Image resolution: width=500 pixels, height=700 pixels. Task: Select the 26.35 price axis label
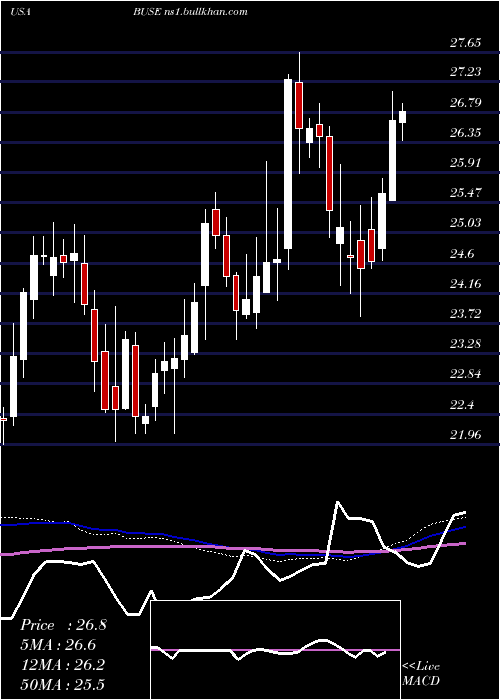click(466, 133)
